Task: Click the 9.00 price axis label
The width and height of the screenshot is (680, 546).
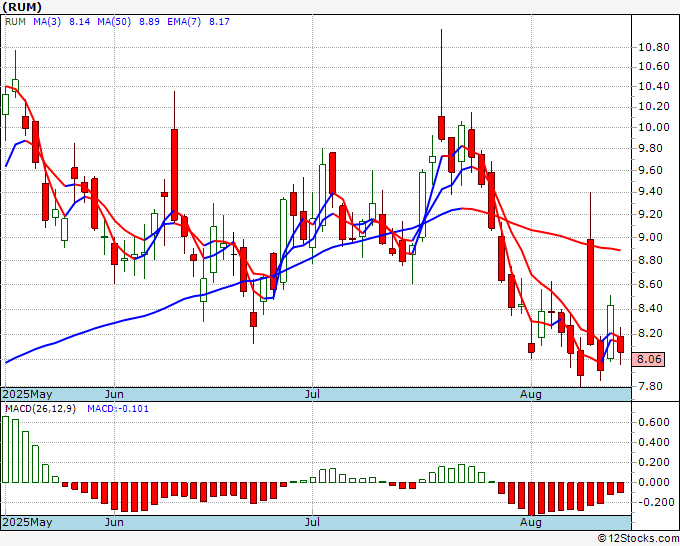Action: click(650, 237)
